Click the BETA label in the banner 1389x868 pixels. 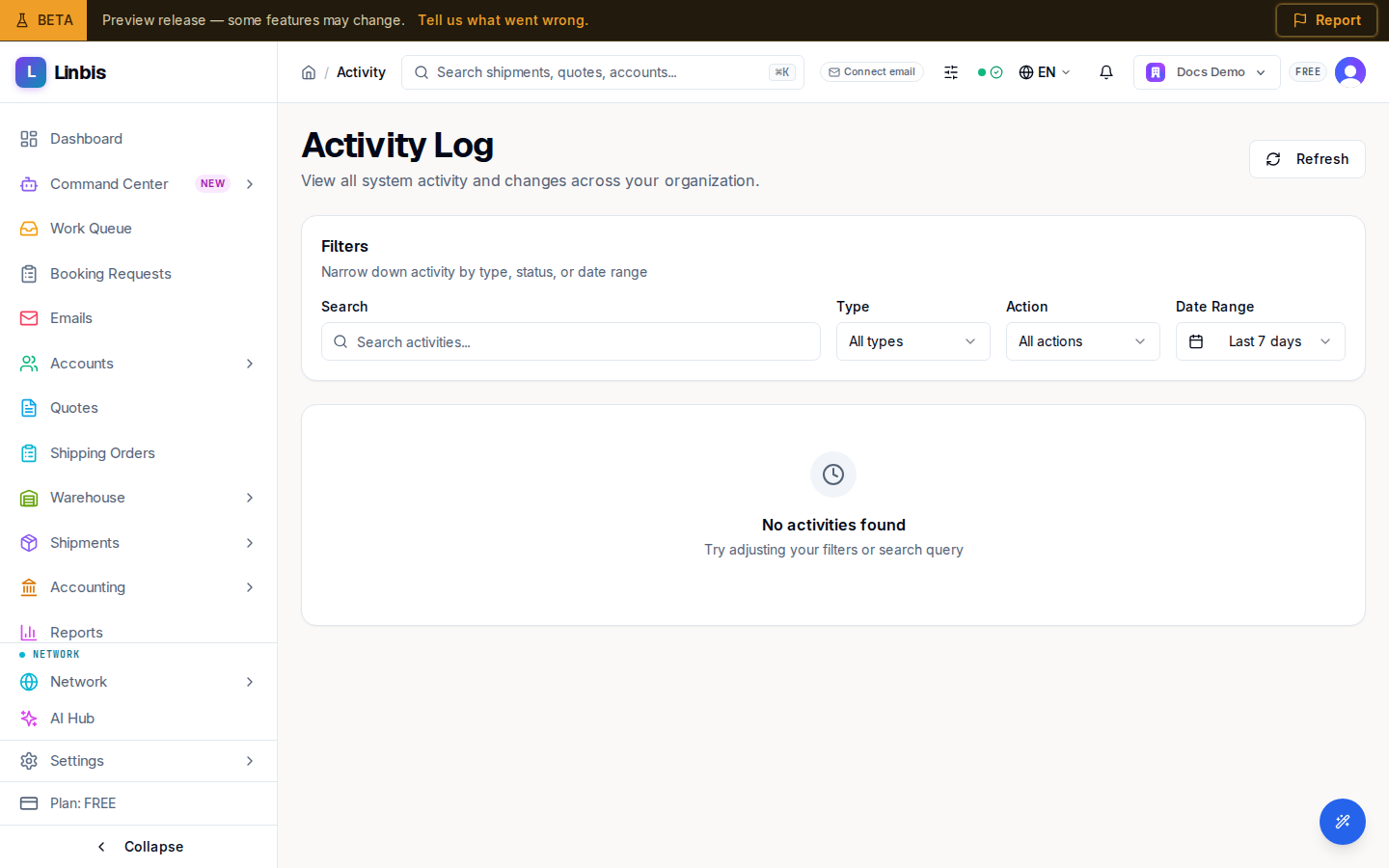click(43, 20)
